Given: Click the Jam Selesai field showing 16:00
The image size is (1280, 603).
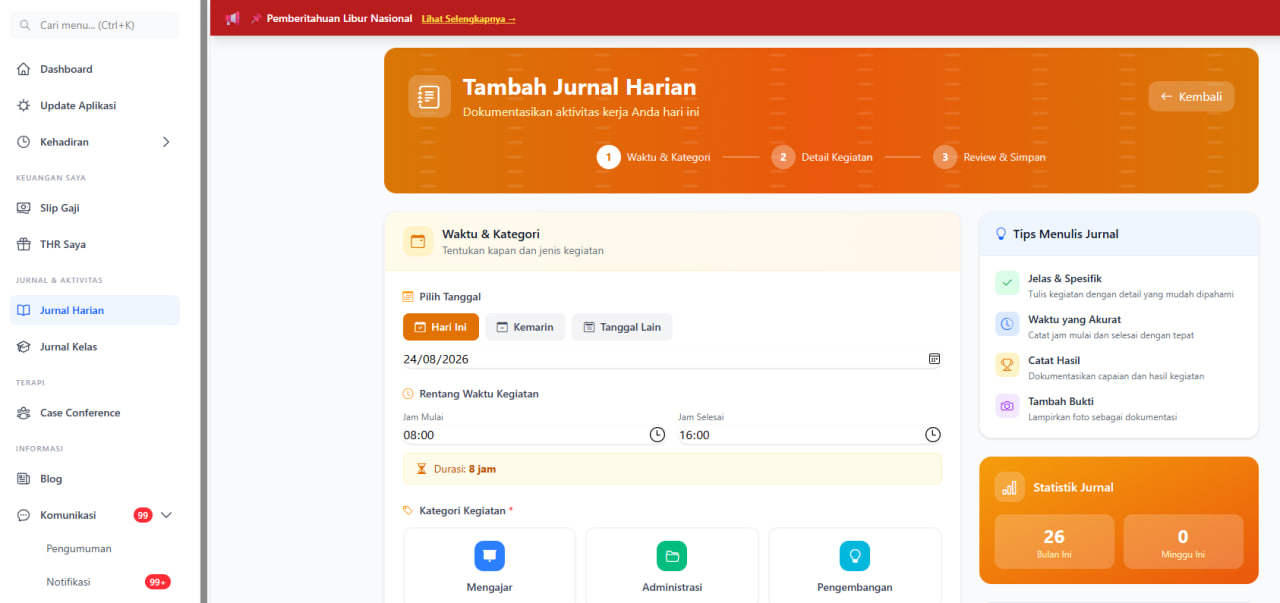Looking at the screenshot, I should tap(810, 435).
